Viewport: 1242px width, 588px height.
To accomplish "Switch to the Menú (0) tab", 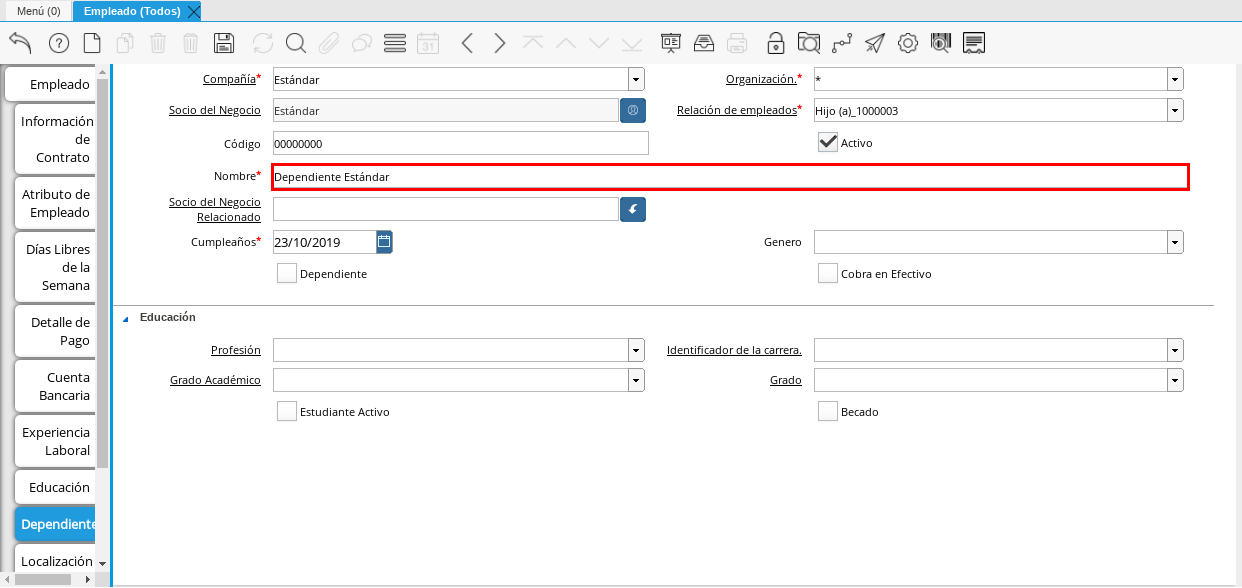I will coord(38,11).
